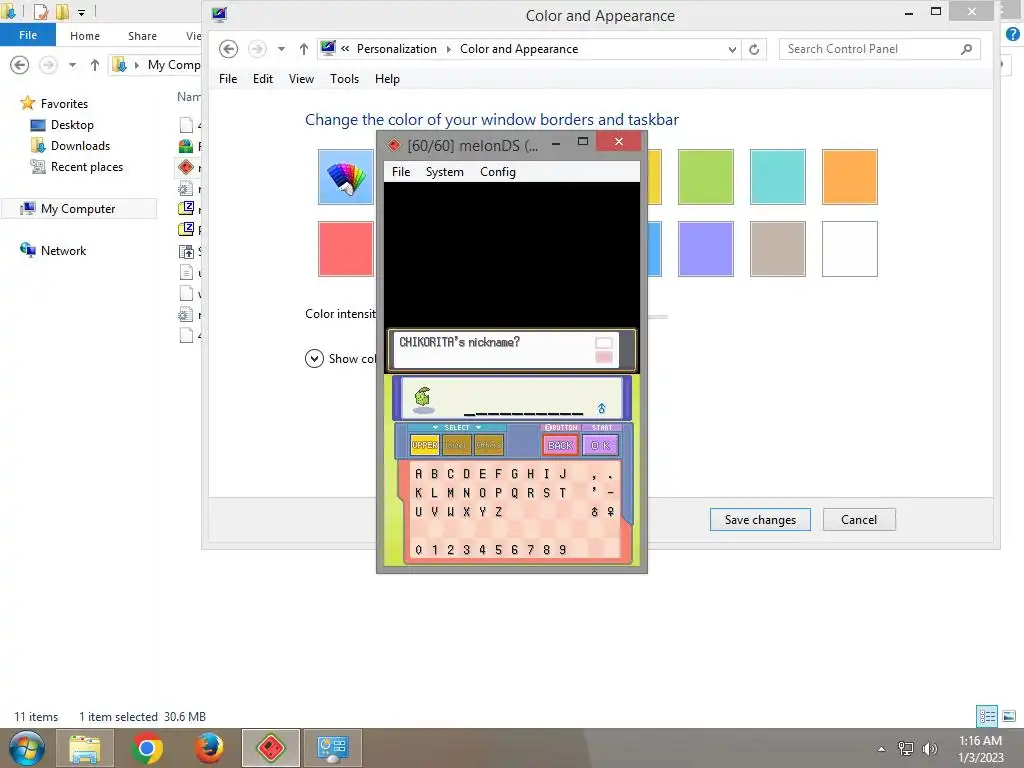The image size is (1024, 768).
Task: Switch Explorer to details view icon
Action: coord(987,716)
